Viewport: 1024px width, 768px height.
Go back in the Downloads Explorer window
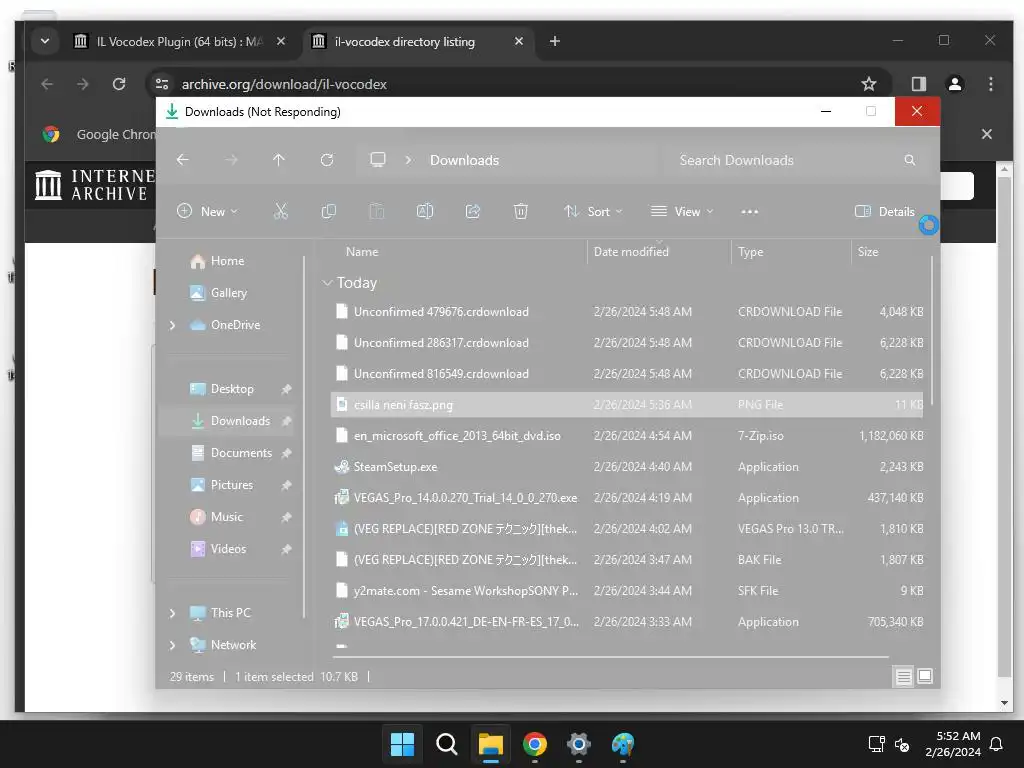[183, 160]
